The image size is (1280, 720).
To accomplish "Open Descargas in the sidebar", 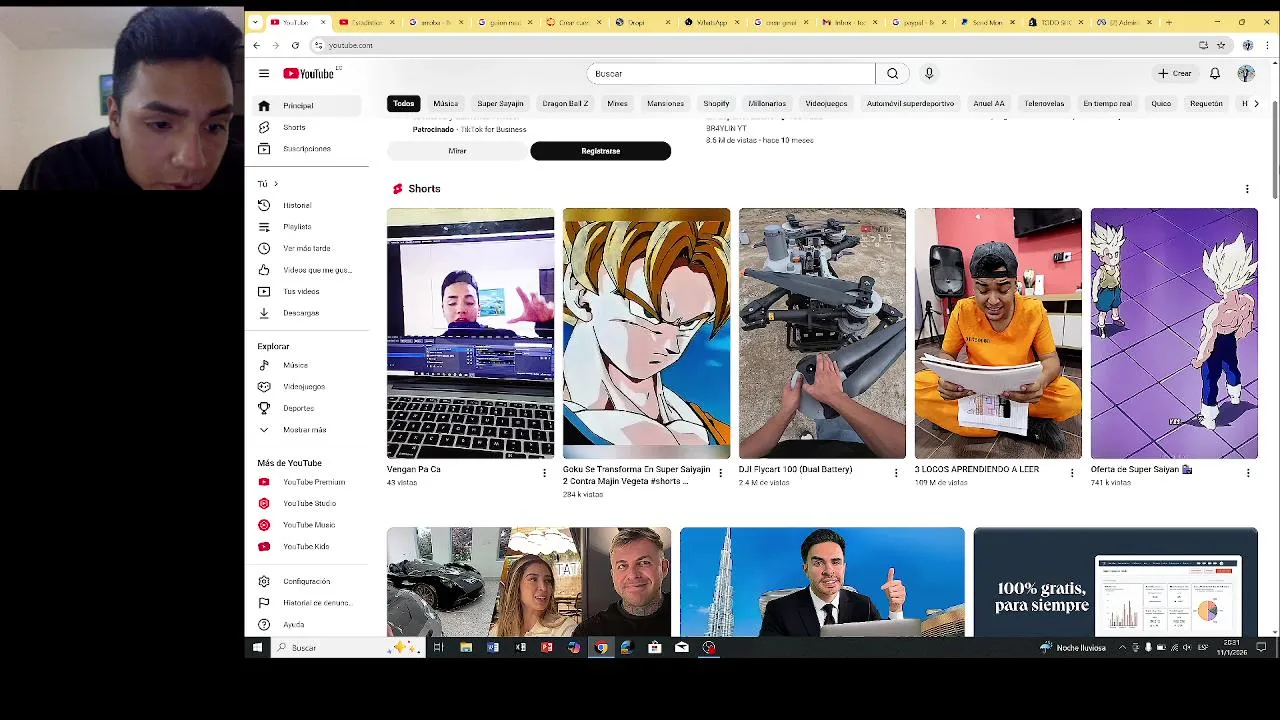I will 305,313.
